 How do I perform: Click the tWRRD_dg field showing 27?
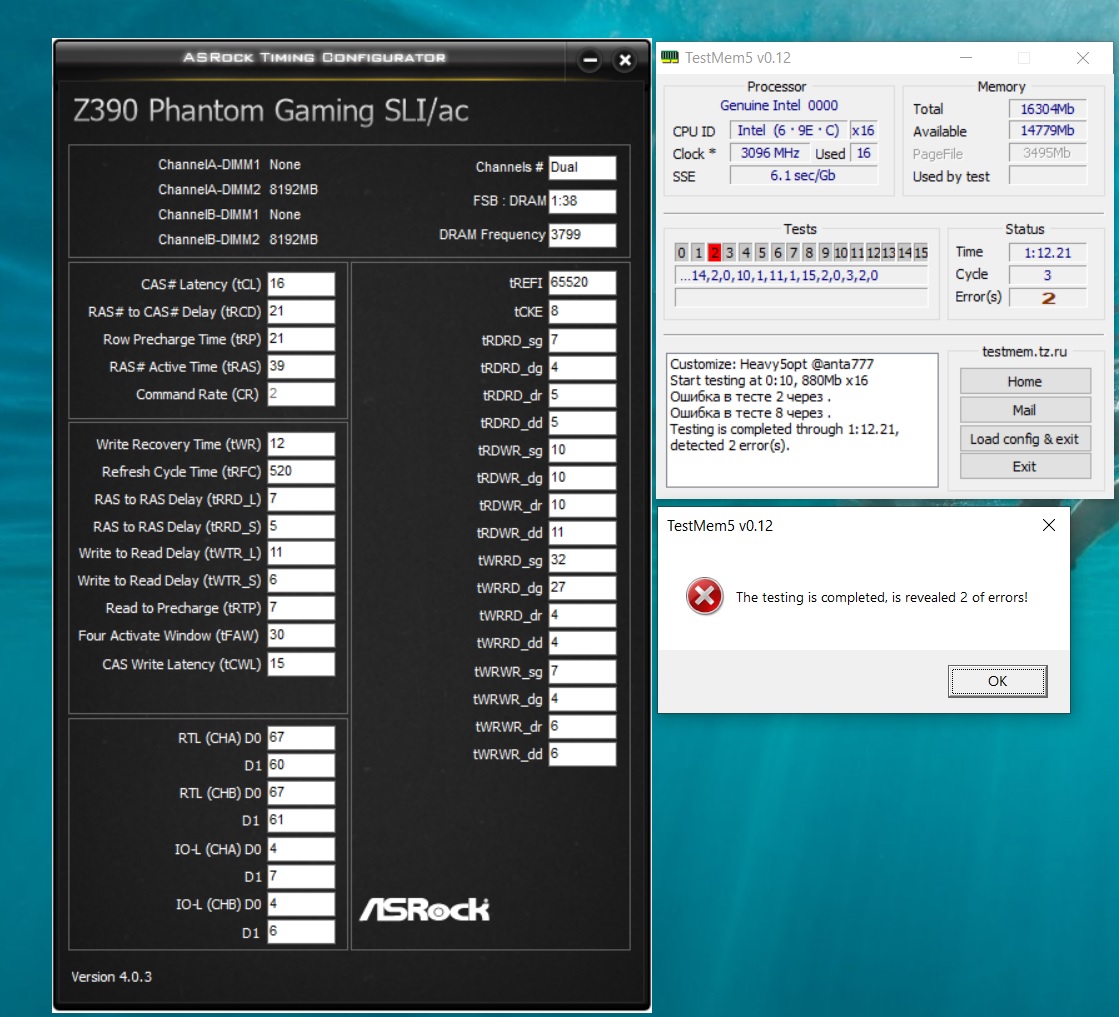tap(582, 587)
